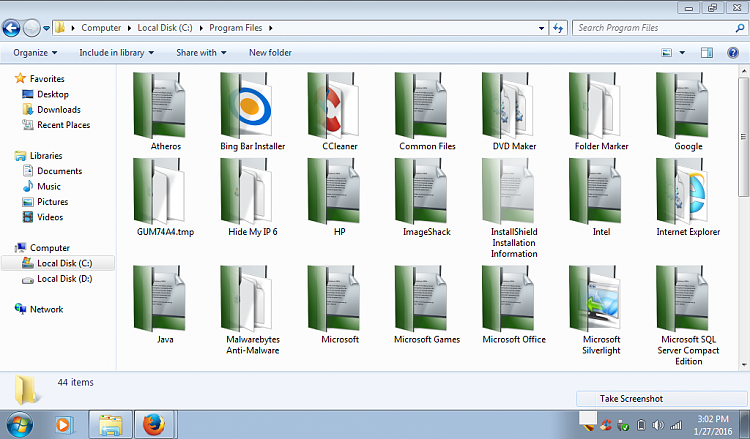Select the Common Files folder
Screen dimensions: 750x439
427,112
